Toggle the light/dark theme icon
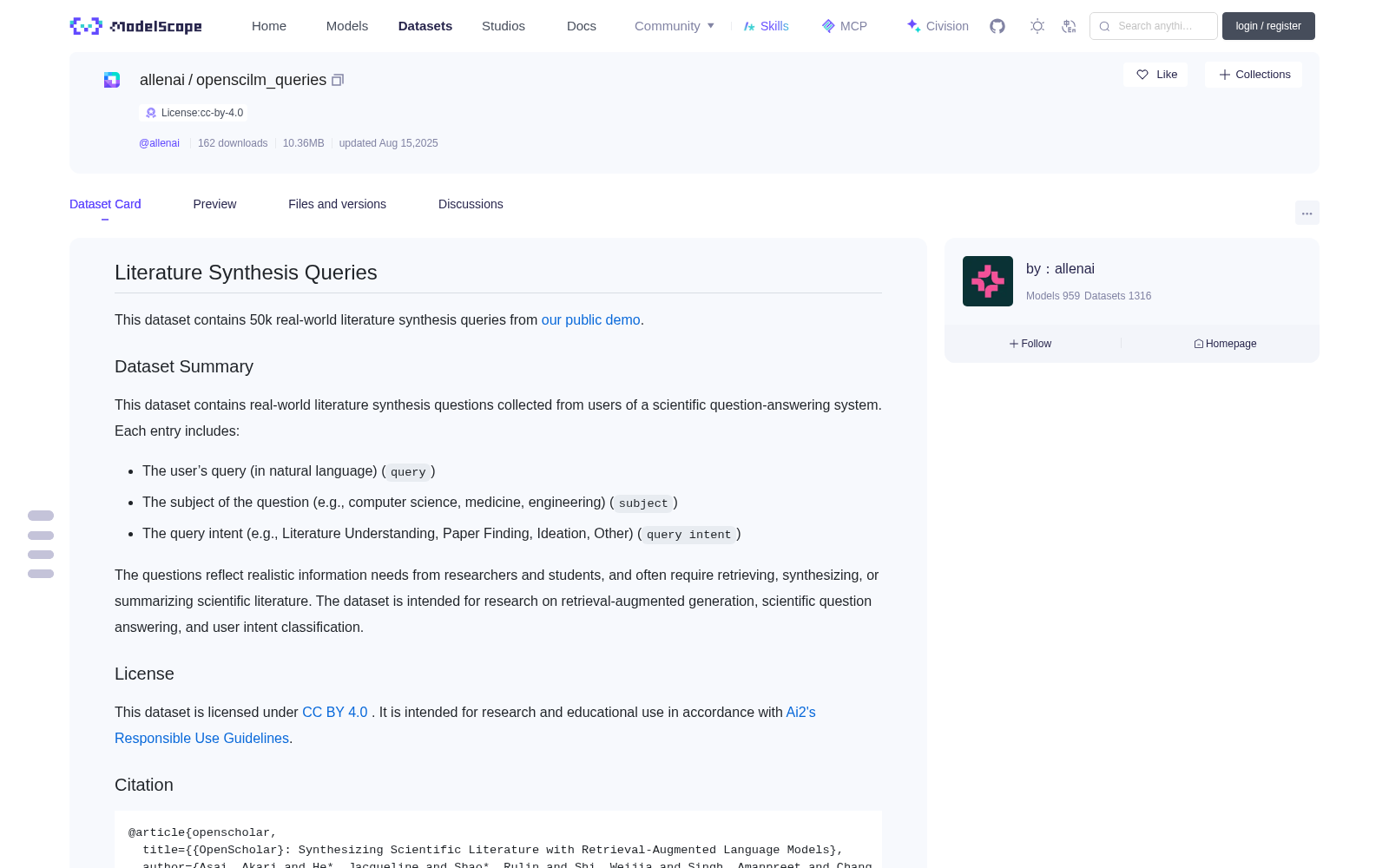The image size is (1389, 868). coord(1037,26)
